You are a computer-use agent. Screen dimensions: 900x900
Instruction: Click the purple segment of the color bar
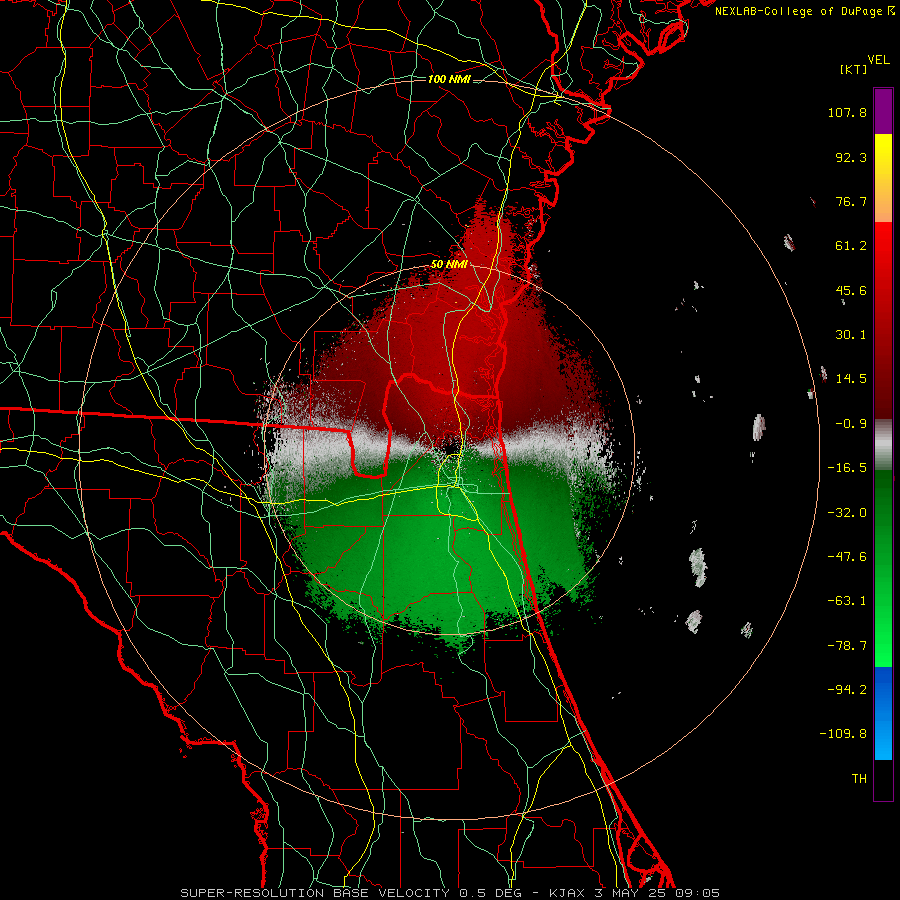(x=883, y=111)
